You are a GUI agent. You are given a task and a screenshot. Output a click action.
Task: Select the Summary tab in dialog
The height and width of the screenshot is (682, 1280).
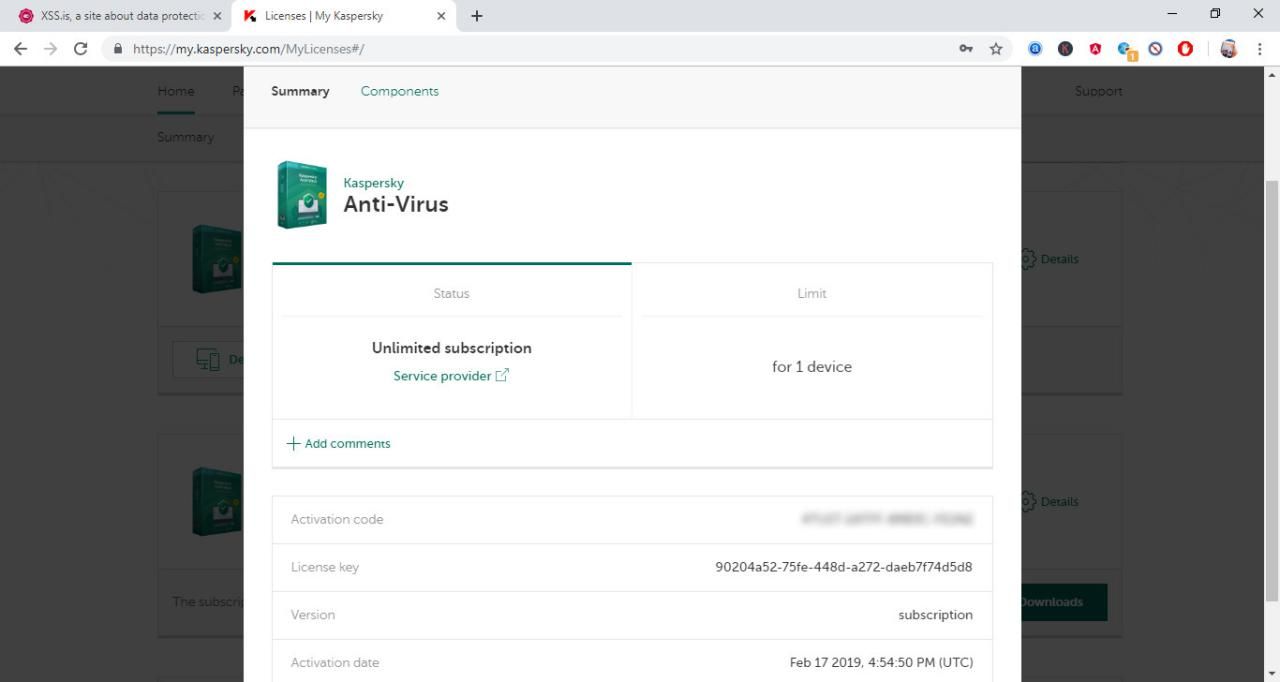300,91
